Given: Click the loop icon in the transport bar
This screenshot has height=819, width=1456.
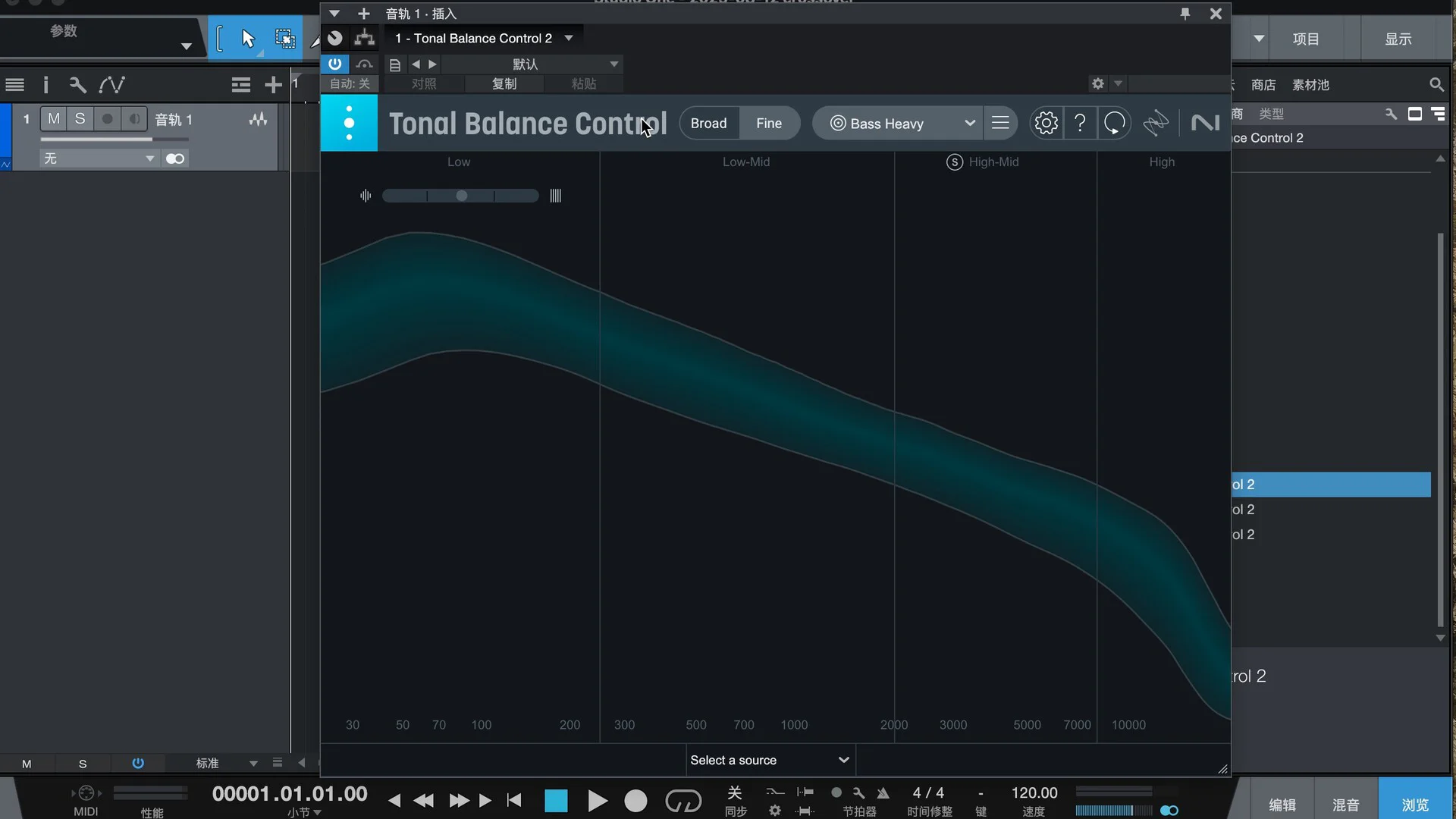Looking at the screenshot, I should tap(682, 801).
